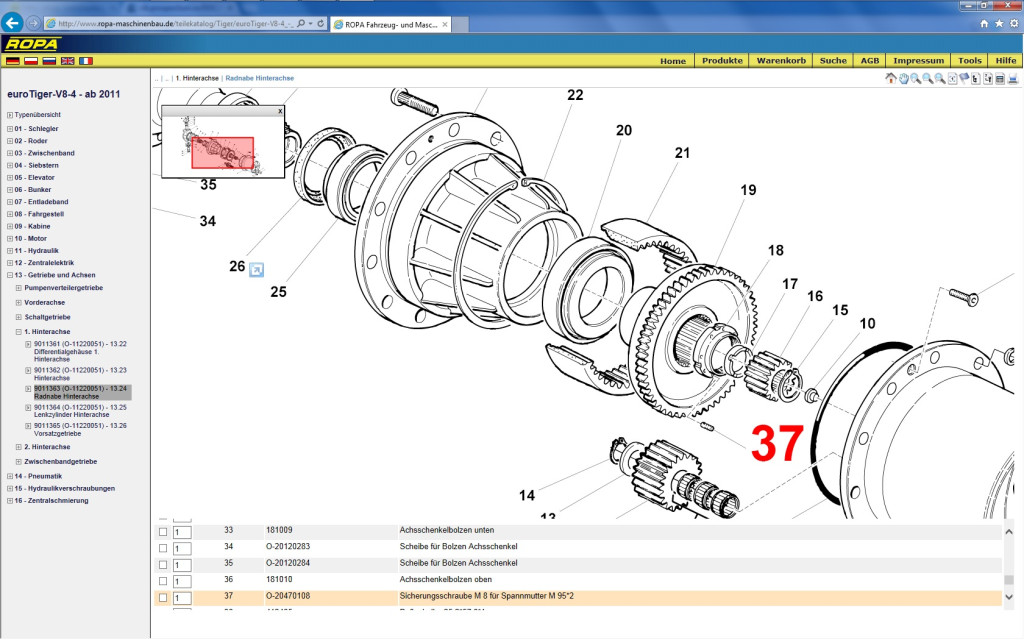The image size is (1024, 640).
Task: Go back with the browser back arrow
Action: pos(12,23)
